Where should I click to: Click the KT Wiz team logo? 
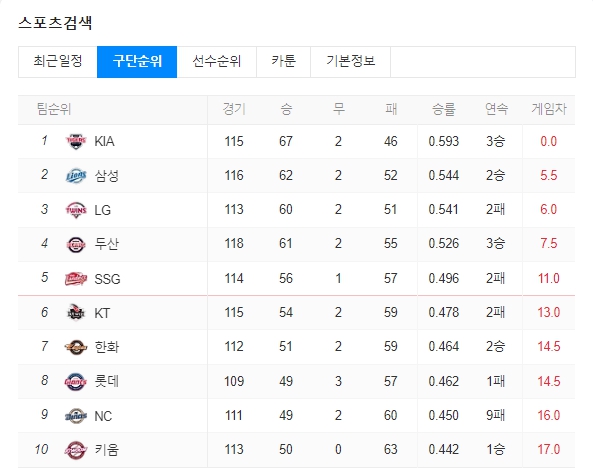tap(76, 312)
